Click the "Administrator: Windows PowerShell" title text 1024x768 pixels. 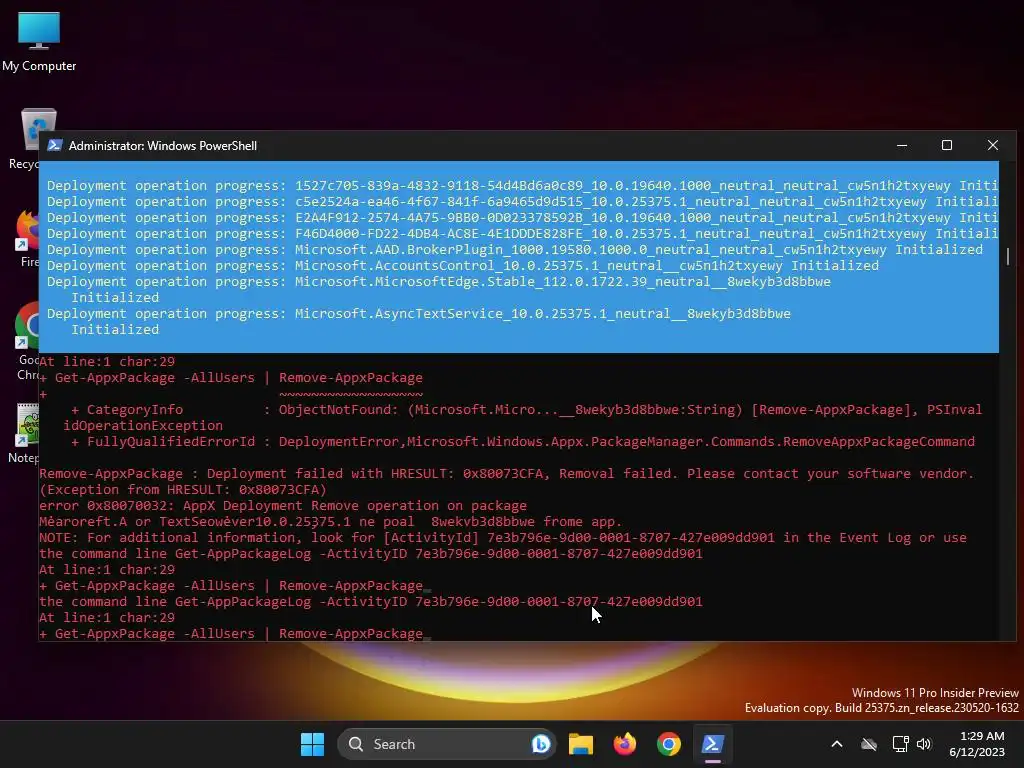[x=163, y=146]
